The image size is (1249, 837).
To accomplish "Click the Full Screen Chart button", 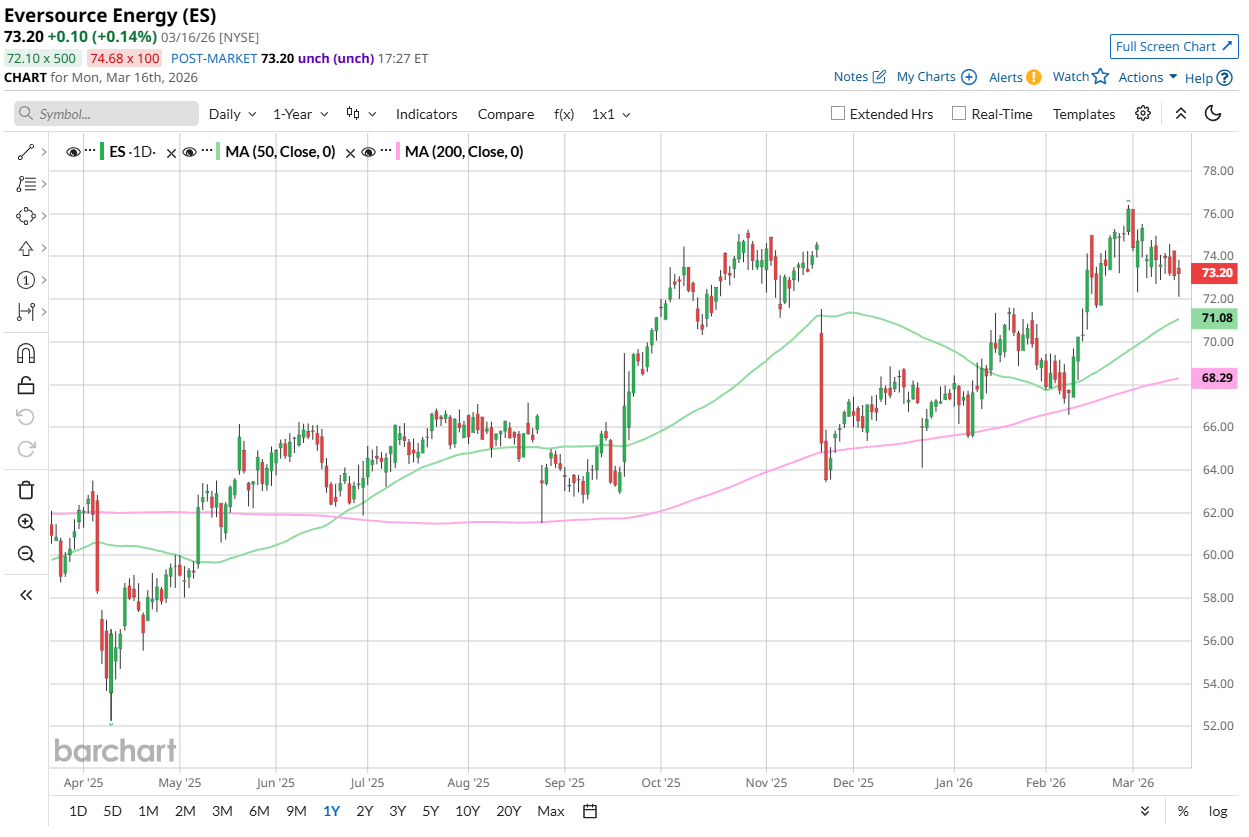I will [x=1174, y=47].
